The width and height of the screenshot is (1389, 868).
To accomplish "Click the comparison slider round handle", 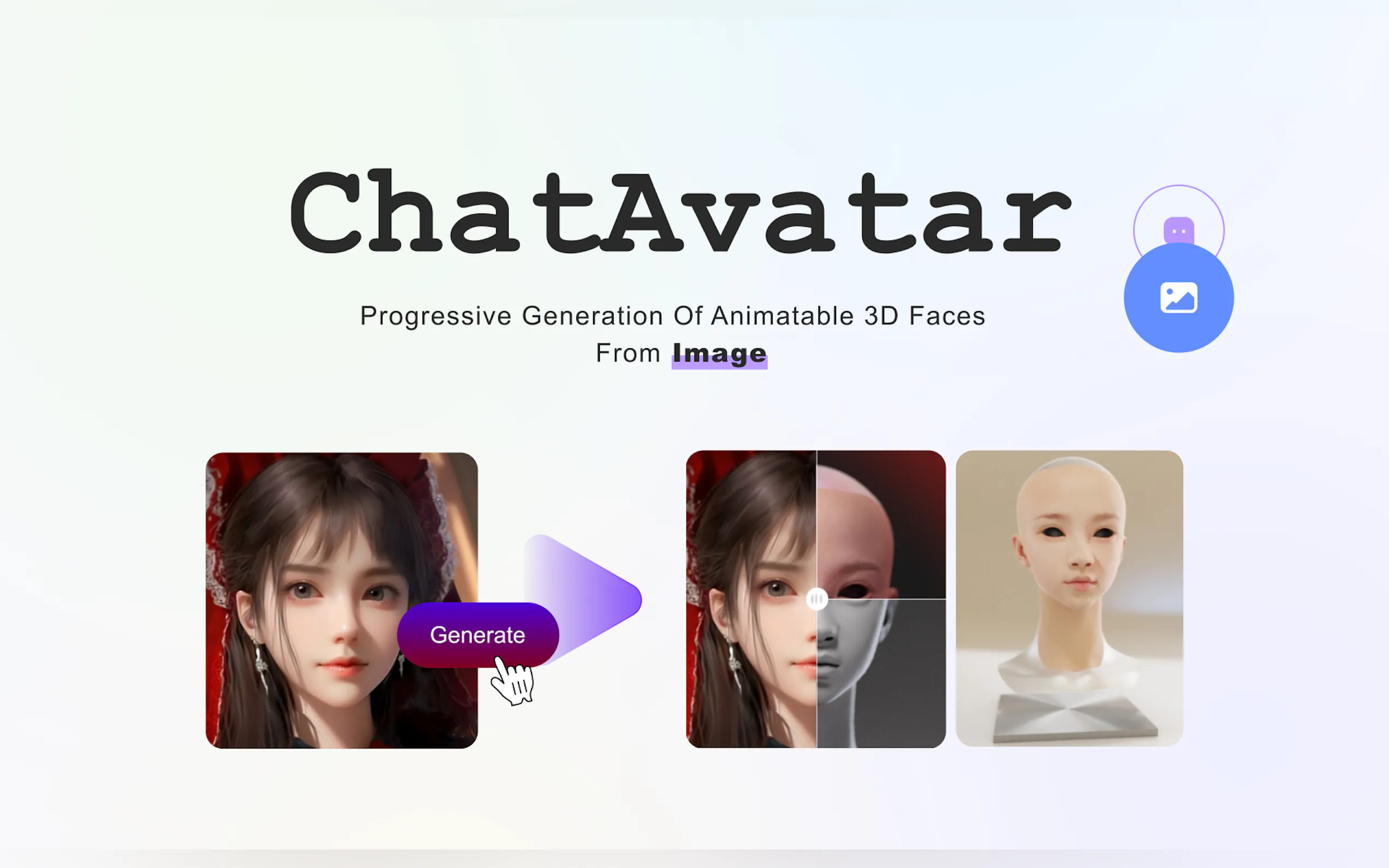I will [x=816, y=599].
